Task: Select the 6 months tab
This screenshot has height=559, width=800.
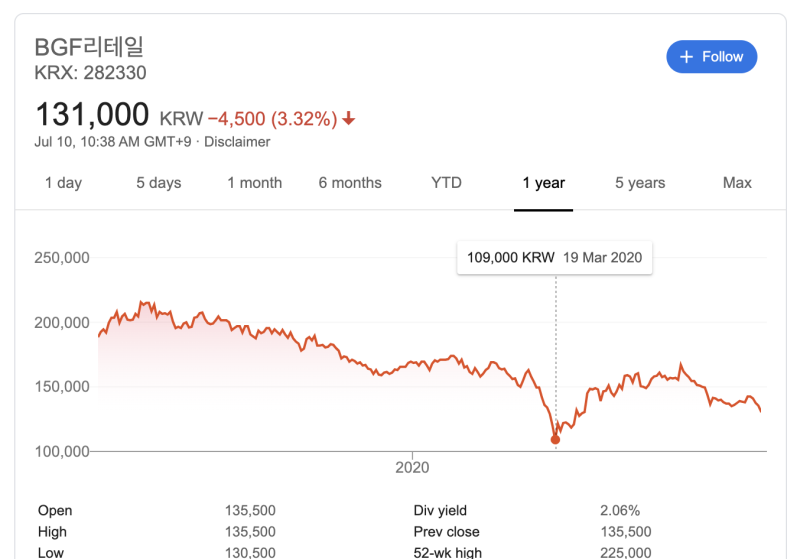Action: pyautogui.click(x=350, y=183)
